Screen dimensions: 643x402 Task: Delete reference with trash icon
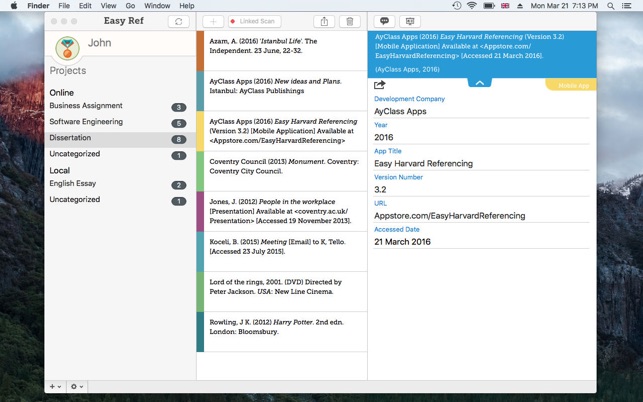point(348,21)
